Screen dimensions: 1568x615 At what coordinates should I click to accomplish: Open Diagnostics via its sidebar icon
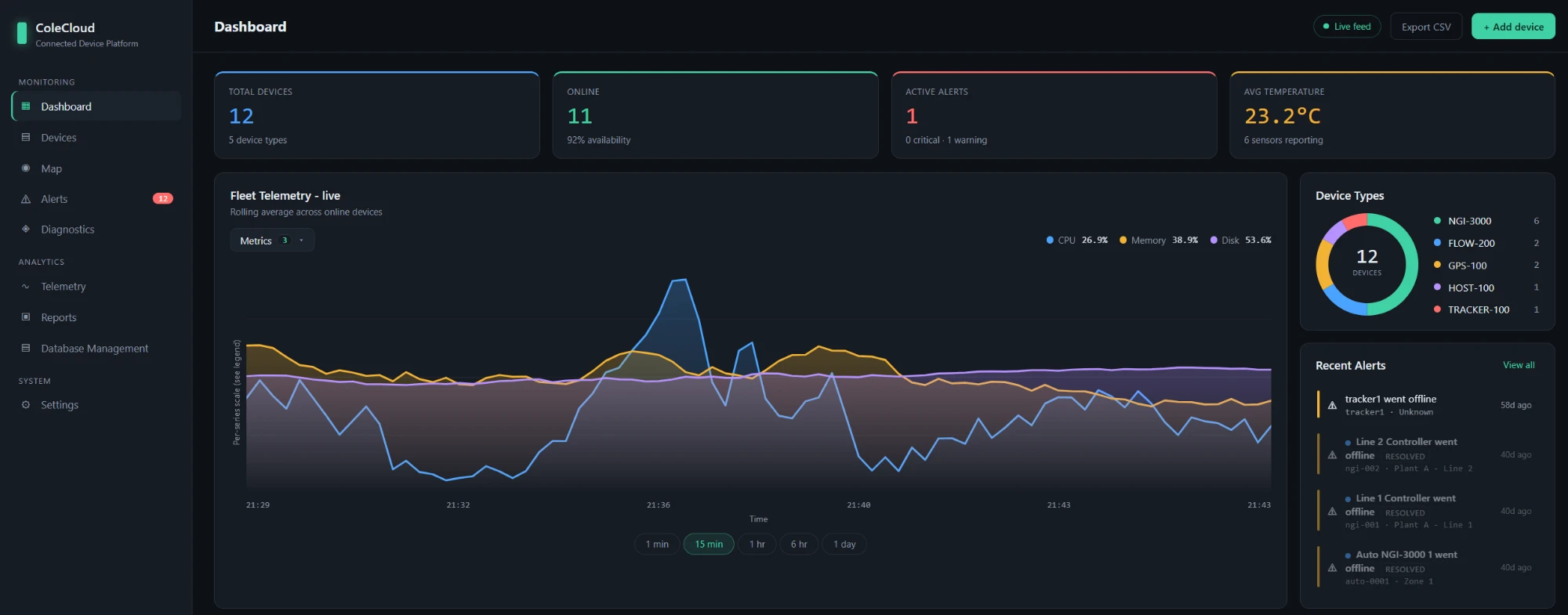point(26,230)
